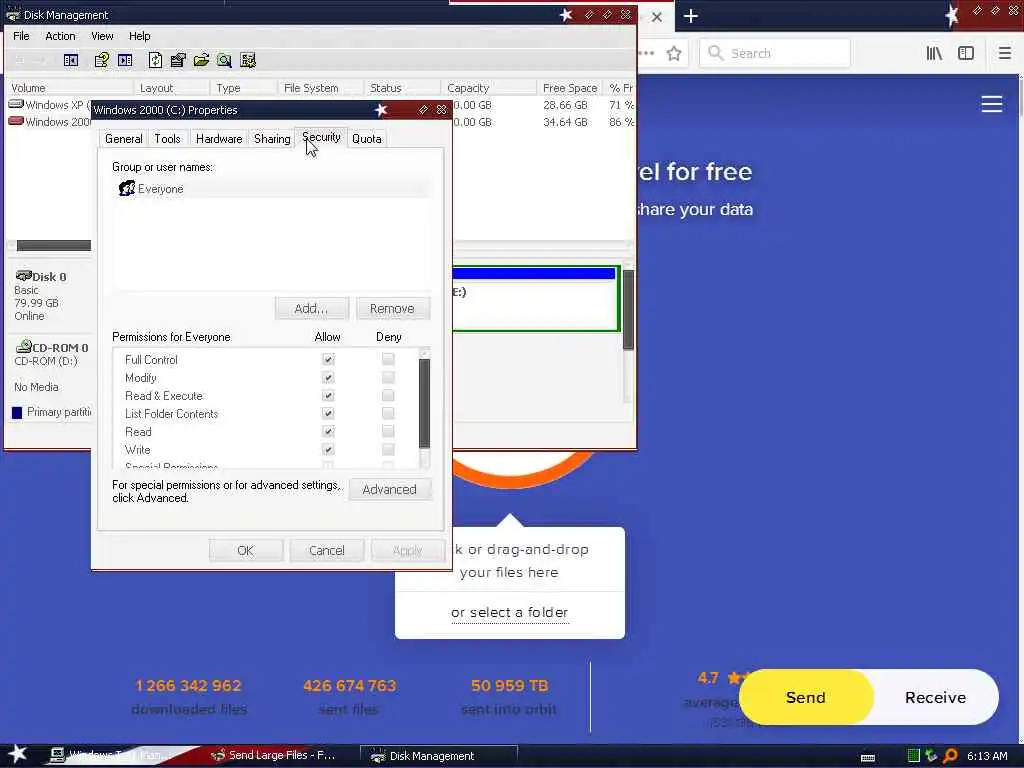Click the Disk Management taskbar button
Viewport: 1024px width, 768px height.
[439, 756]
